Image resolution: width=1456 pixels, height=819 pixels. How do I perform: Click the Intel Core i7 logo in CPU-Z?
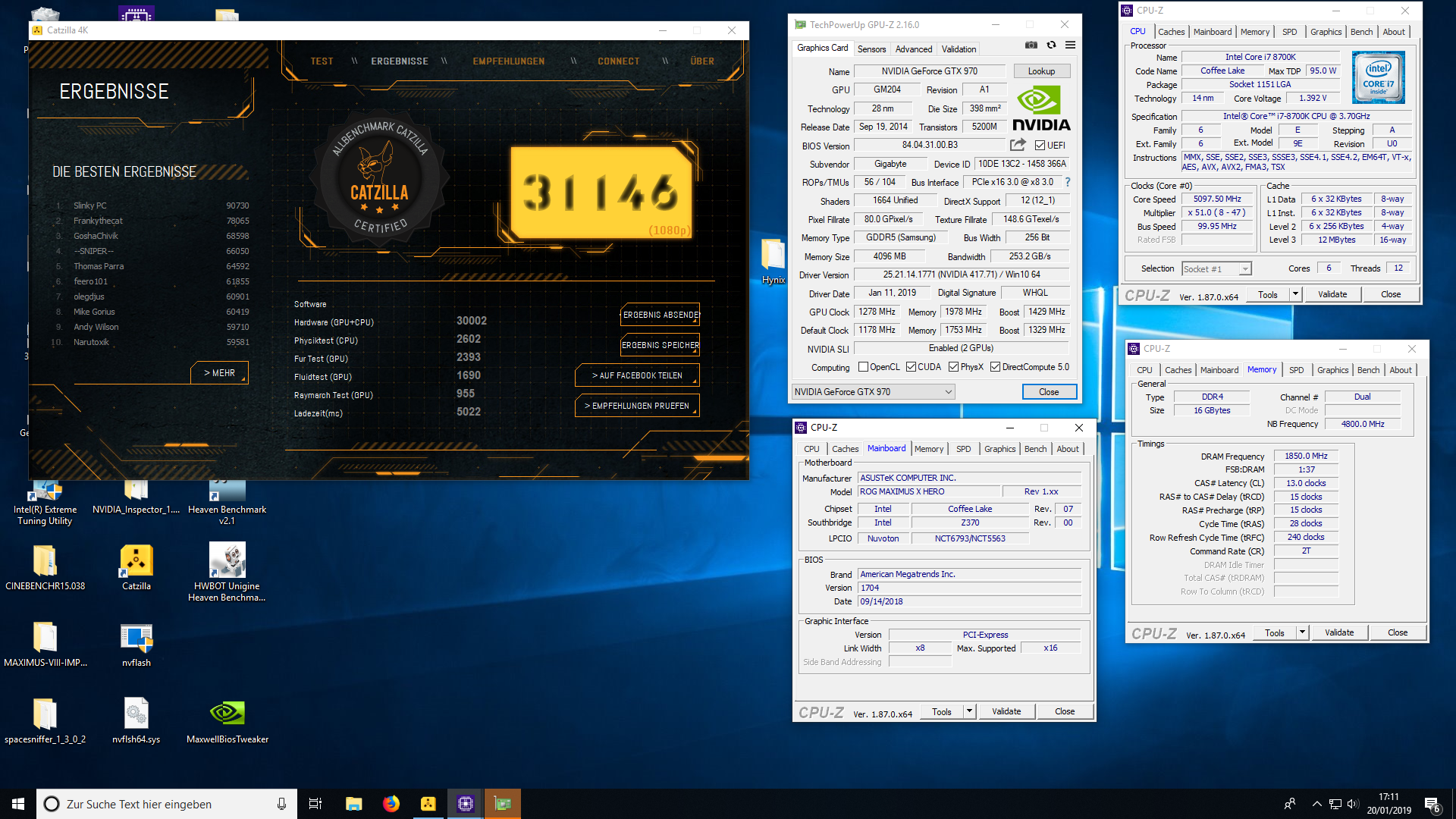coord(1378,77)
